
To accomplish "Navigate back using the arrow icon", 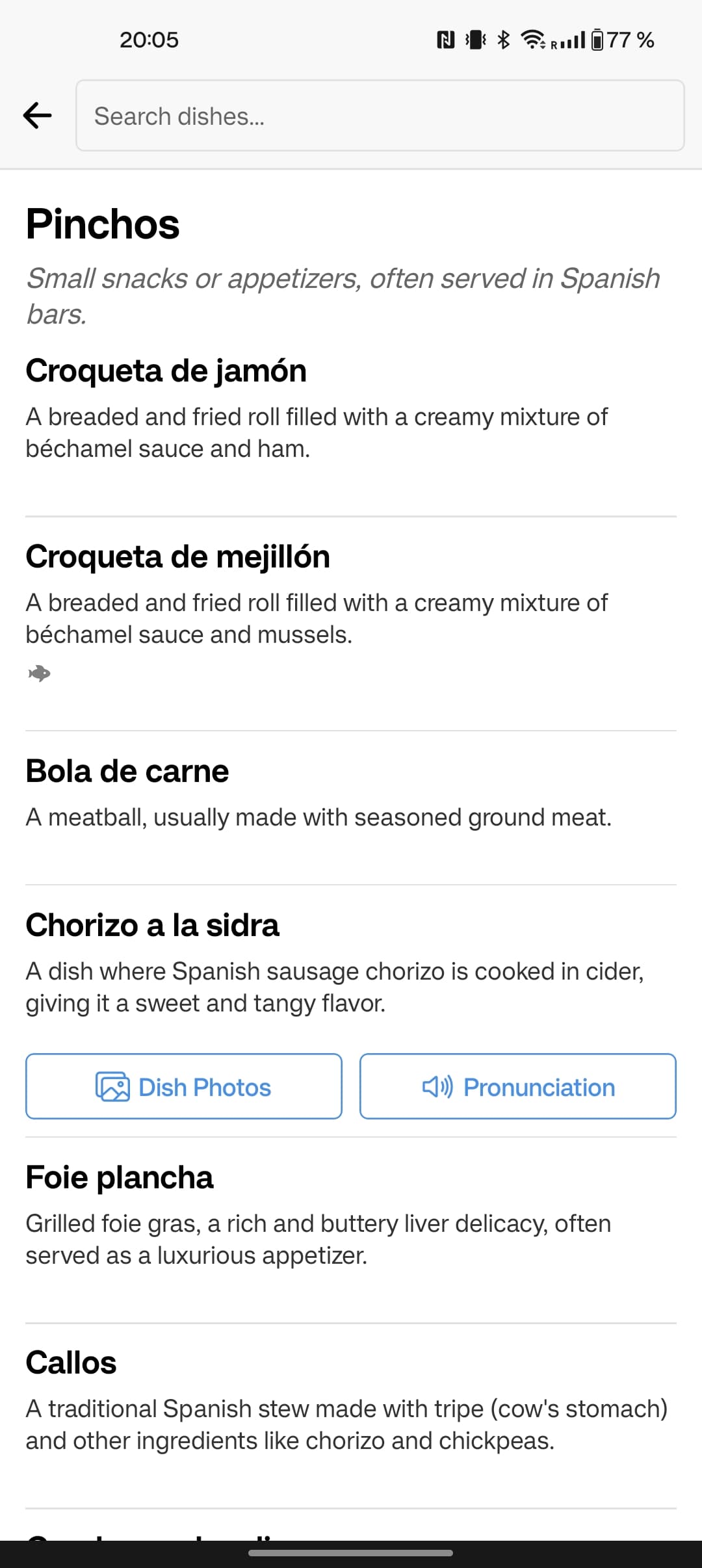I will 37,116.
